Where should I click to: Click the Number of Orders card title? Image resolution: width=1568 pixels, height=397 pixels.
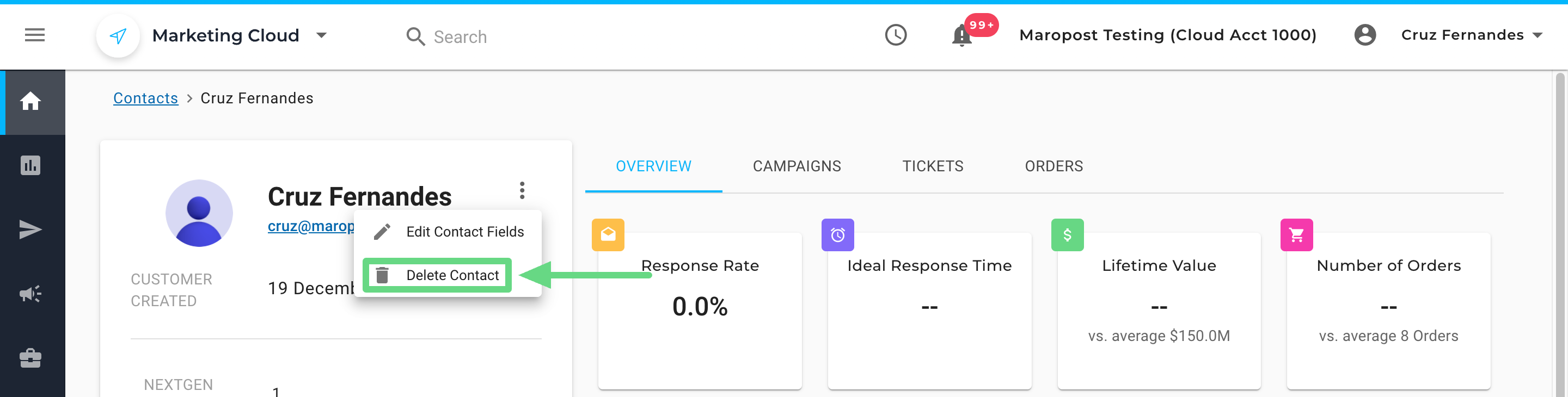point(1388,266)
